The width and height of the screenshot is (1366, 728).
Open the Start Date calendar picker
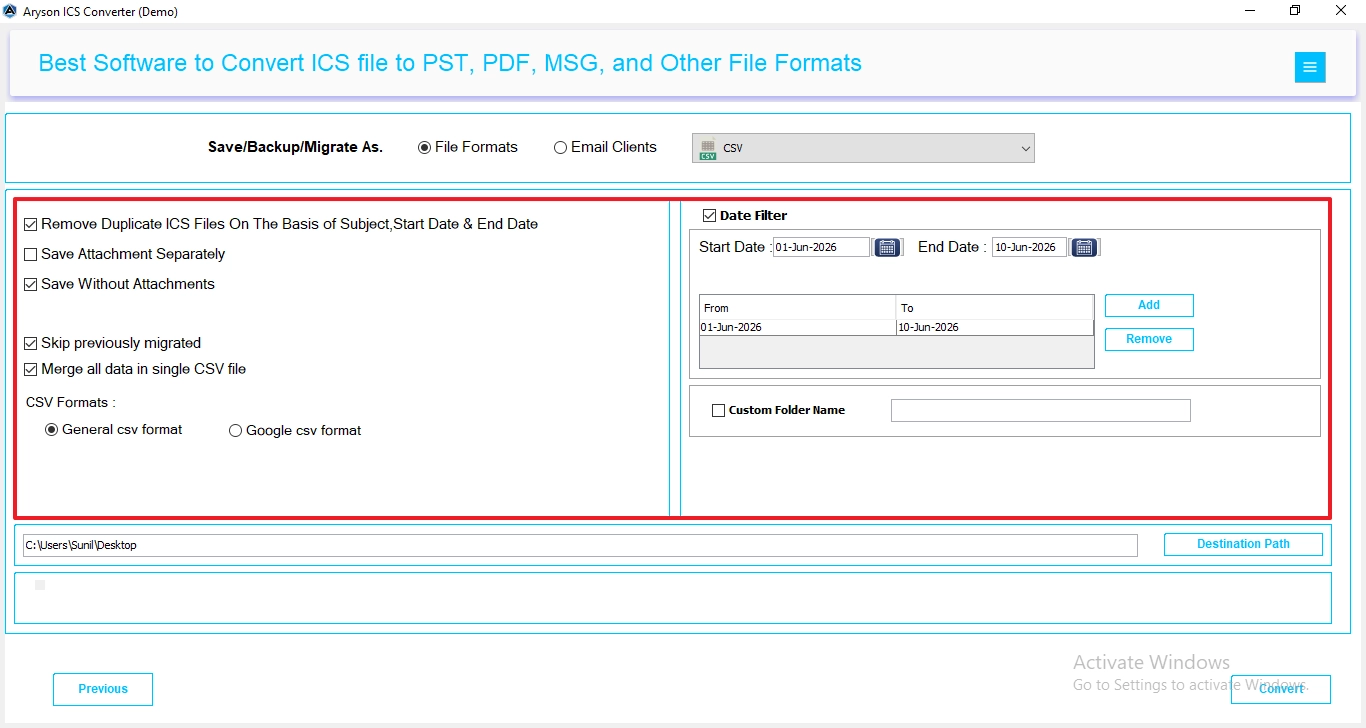pyautogui.click(x=887, y=247)
